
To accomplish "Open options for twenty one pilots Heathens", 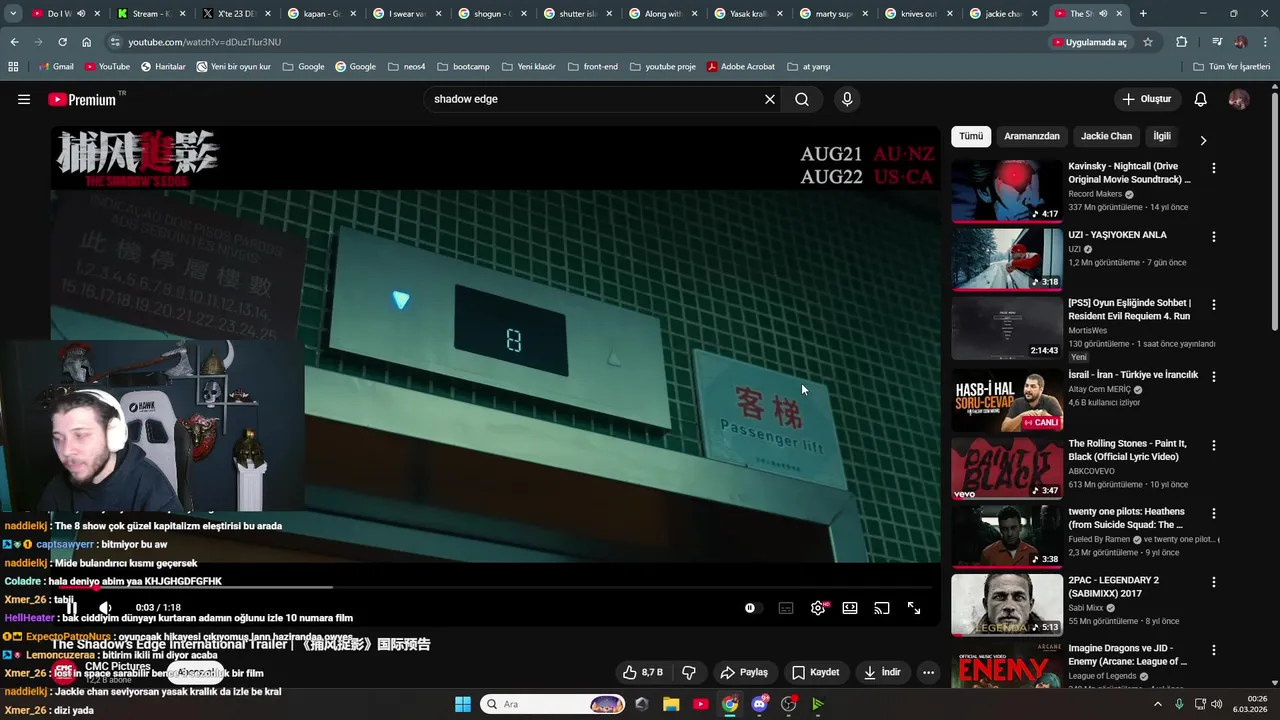I will pyautogui.click(x=1214, y=513).
